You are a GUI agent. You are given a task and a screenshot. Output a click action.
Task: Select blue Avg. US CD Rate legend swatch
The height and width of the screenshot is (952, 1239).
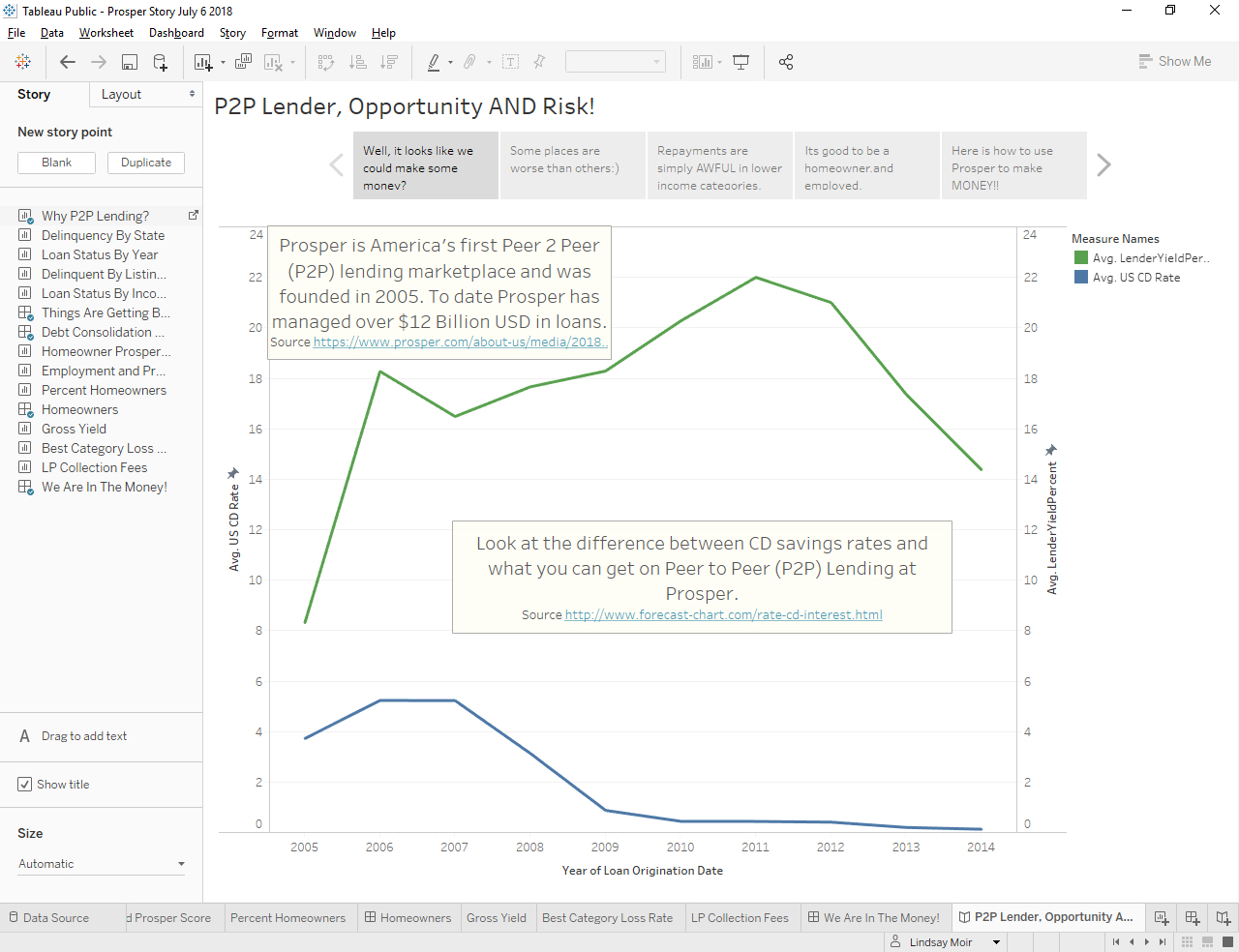[1081, 277]
